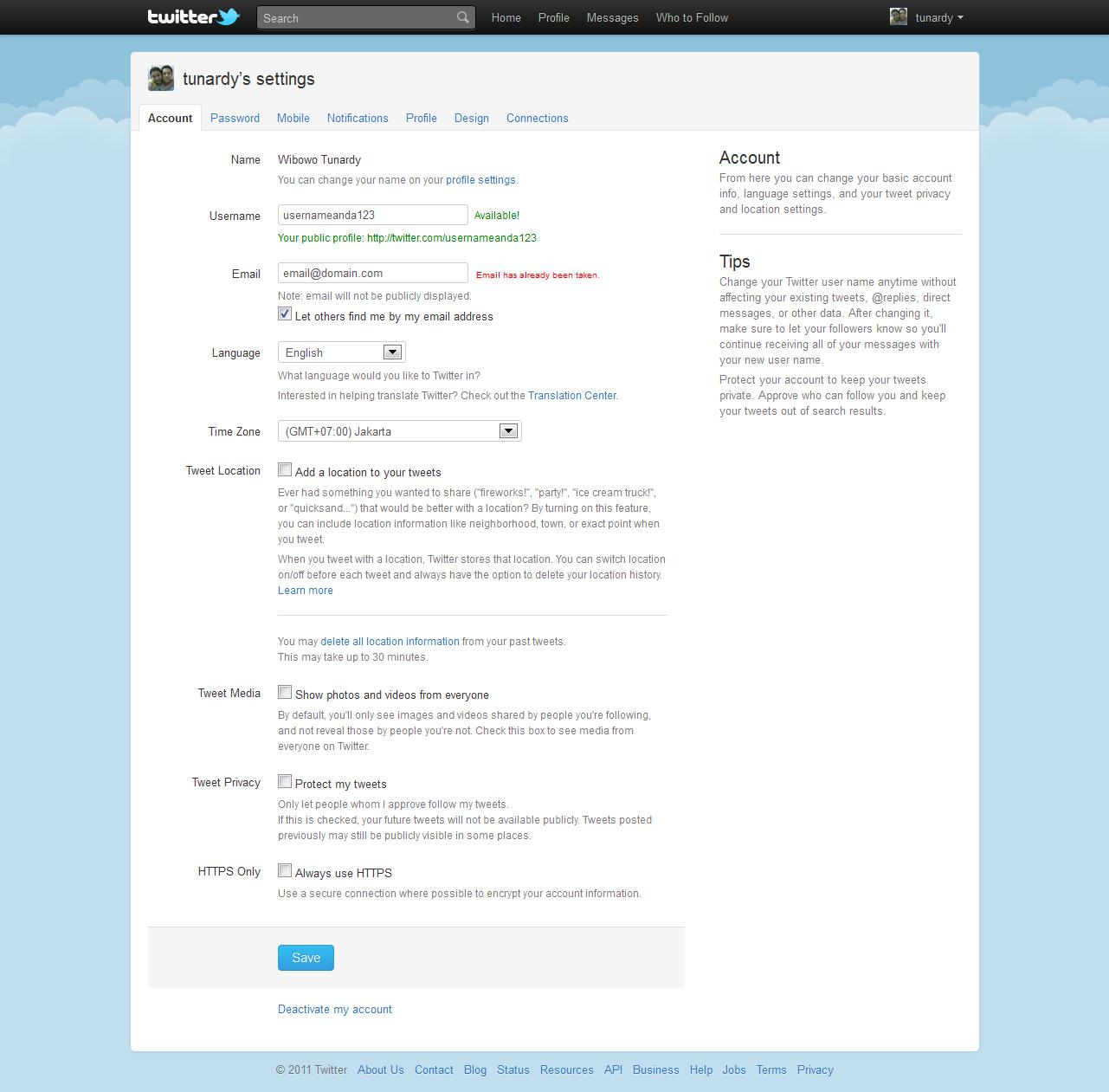This screenshot has height=1092, width=1109.
Task: Enable Add a location to your tweets
Action: (285, 470)
